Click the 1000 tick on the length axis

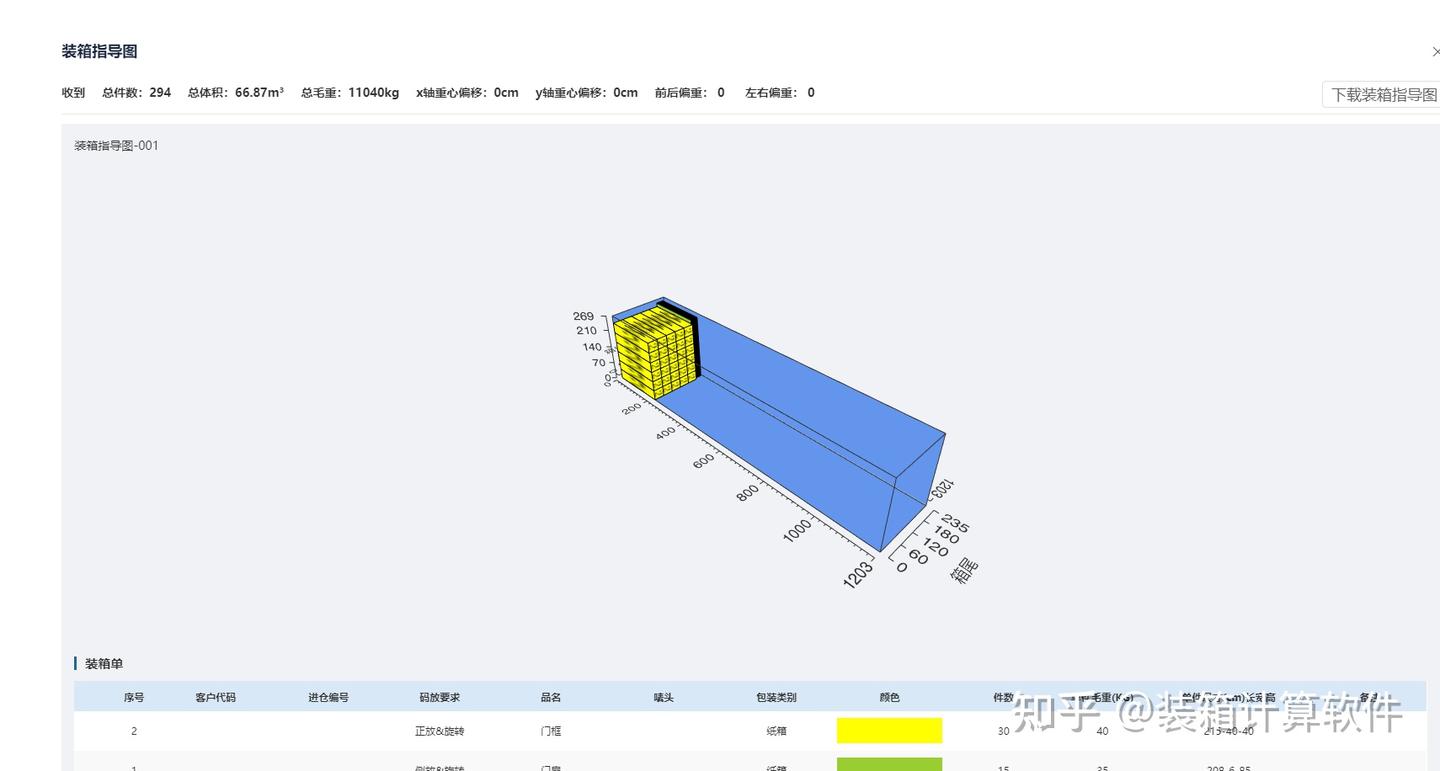pos(798,531)
